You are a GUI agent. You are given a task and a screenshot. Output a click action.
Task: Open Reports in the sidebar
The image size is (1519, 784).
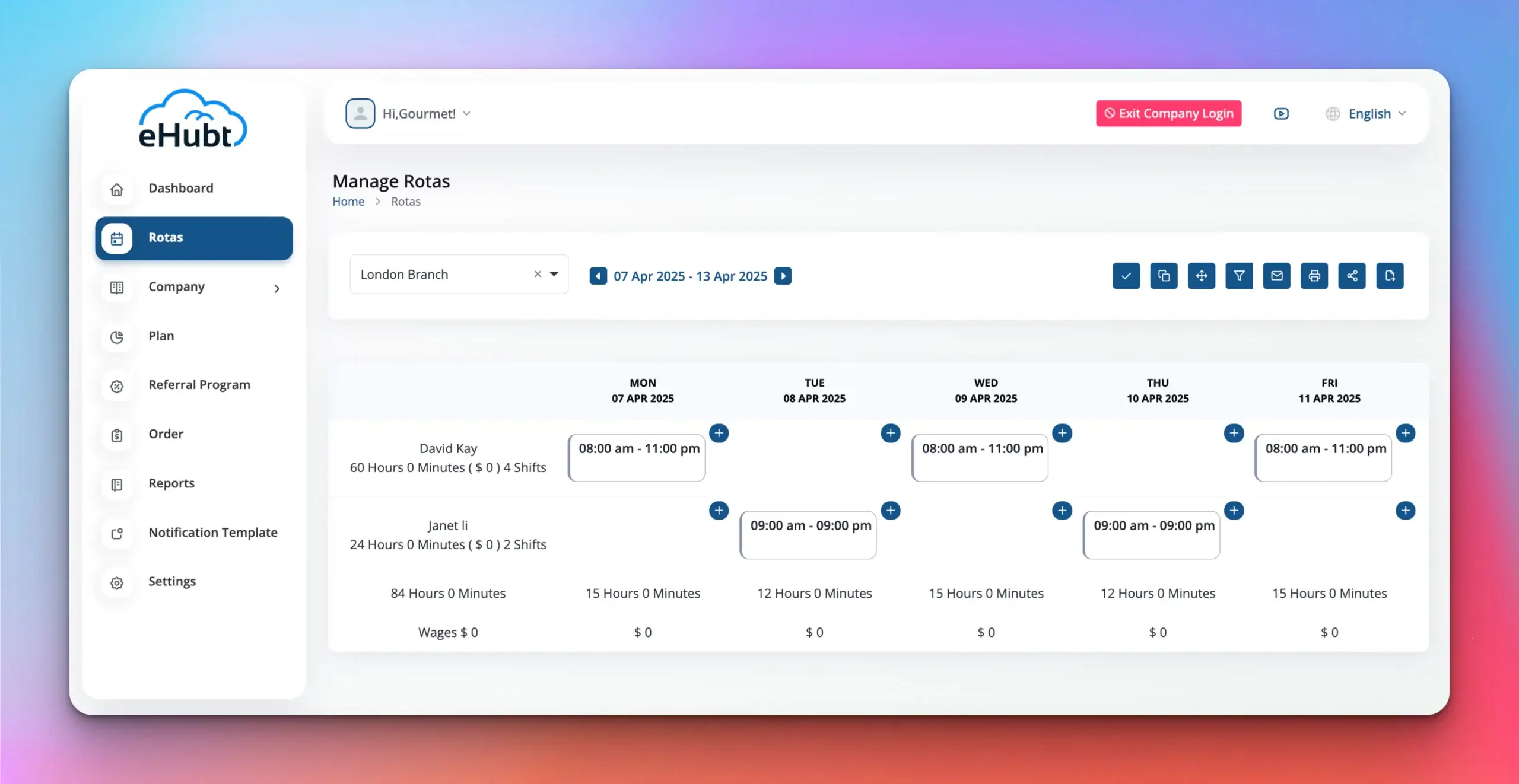[194, 483]
